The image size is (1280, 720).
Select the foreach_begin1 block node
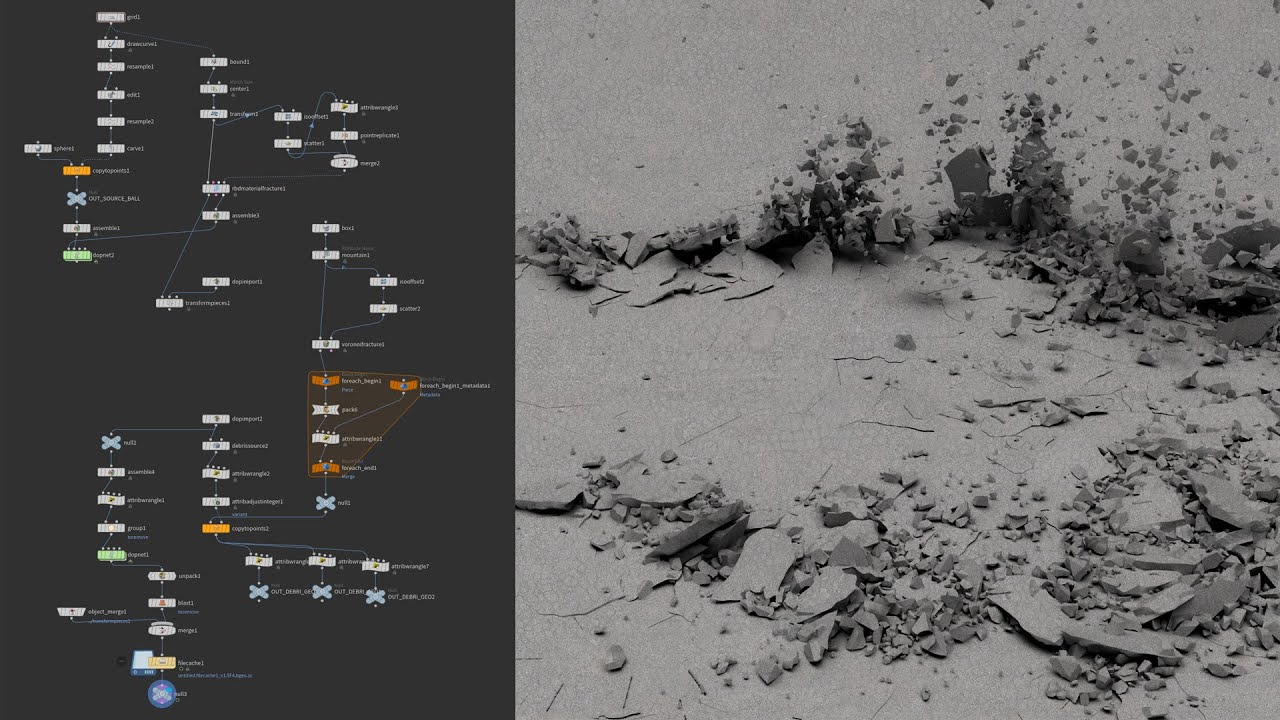pyautogui.click(x=325, y=381)
